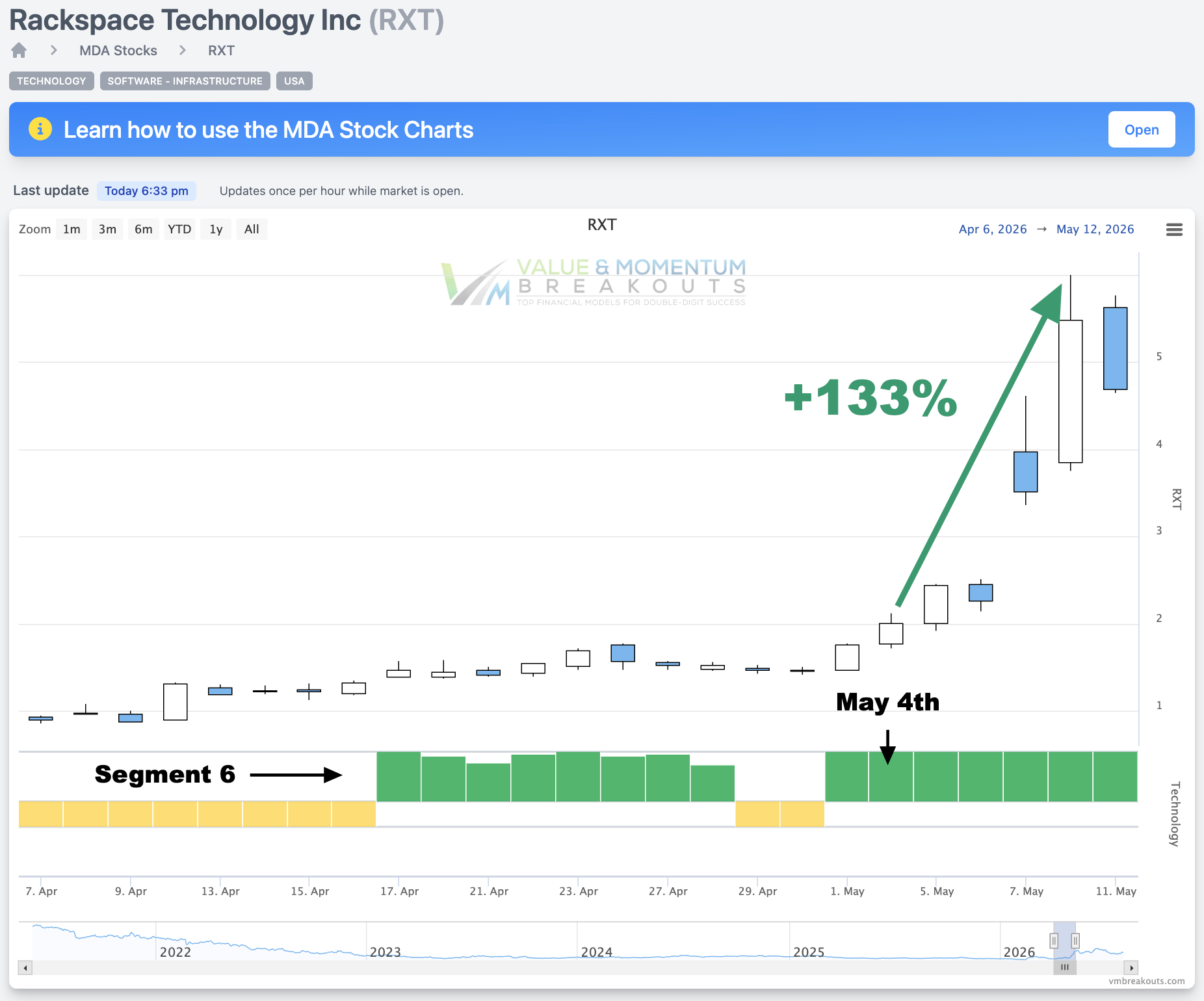The height and width of the screenshot is (1001, 1204).
Task: Open the chart hamburger menu icon
Action: click(x=1174, y=229)
